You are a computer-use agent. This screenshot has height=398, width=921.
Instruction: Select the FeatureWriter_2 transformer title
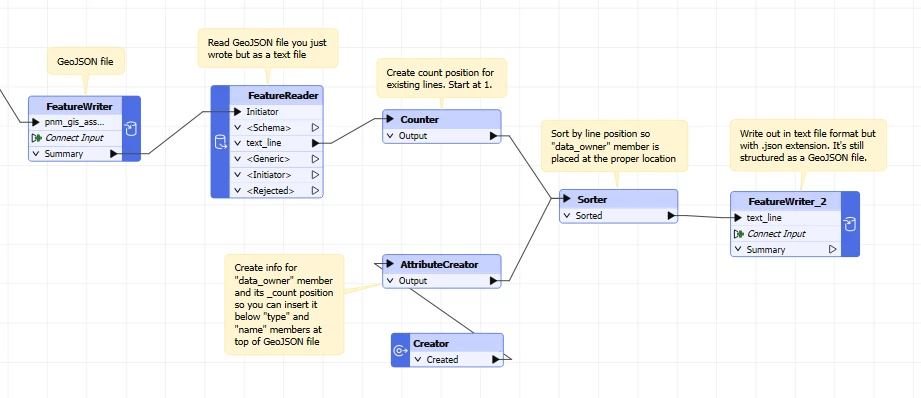[787, 201]
